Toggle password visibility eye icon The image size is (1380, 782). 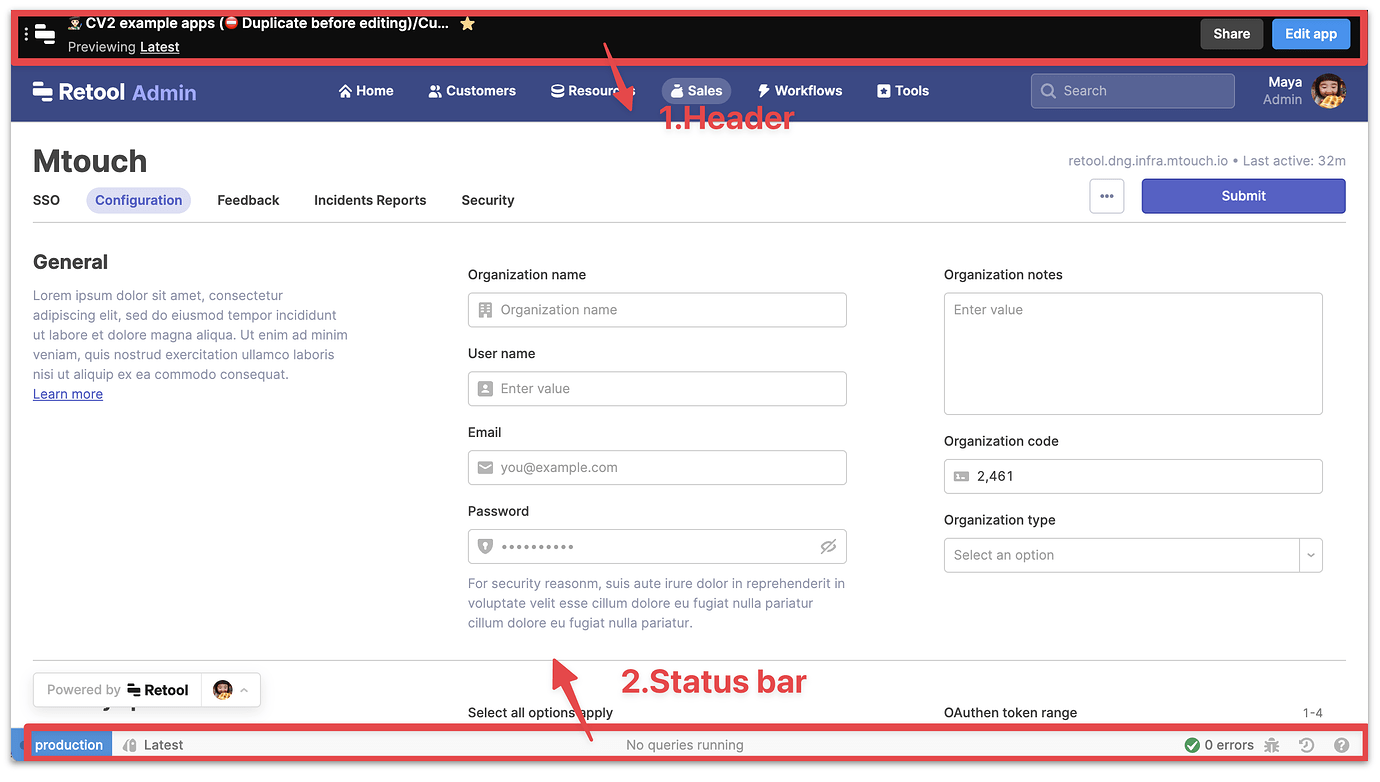[x=828, y=547]
